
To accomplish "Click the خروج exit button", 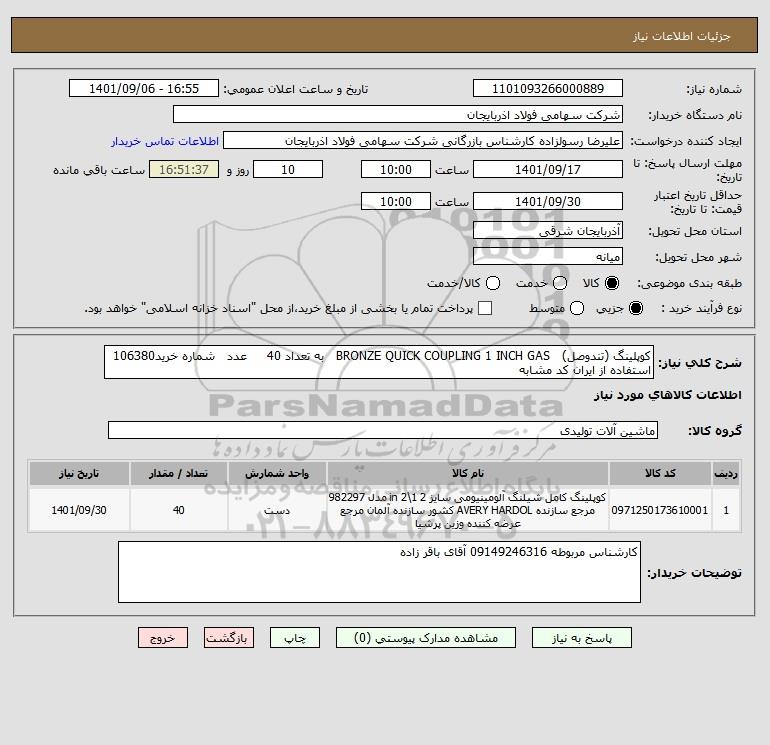I will (x=163, y=637).
